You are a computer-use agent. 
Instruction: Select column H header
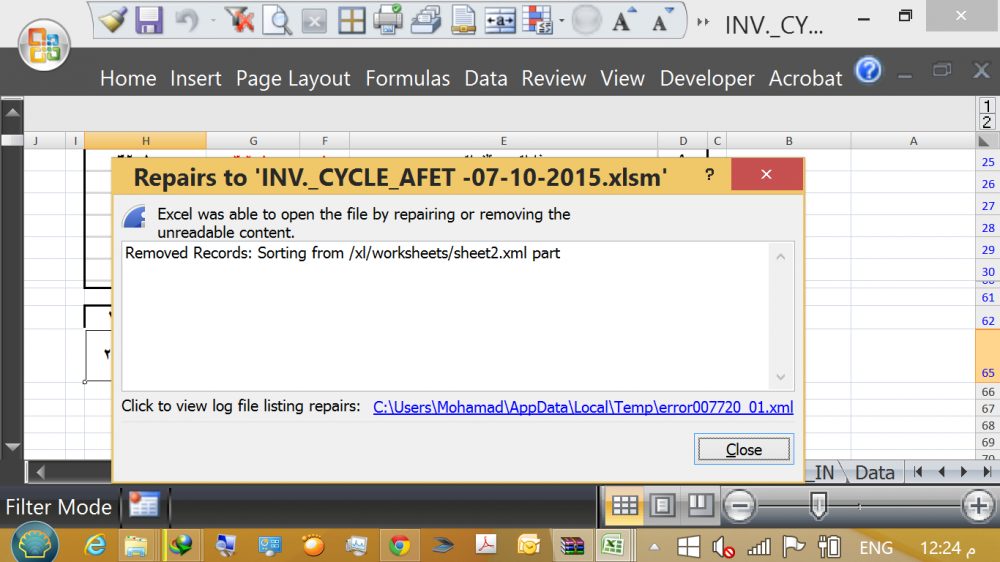[145, 140]
